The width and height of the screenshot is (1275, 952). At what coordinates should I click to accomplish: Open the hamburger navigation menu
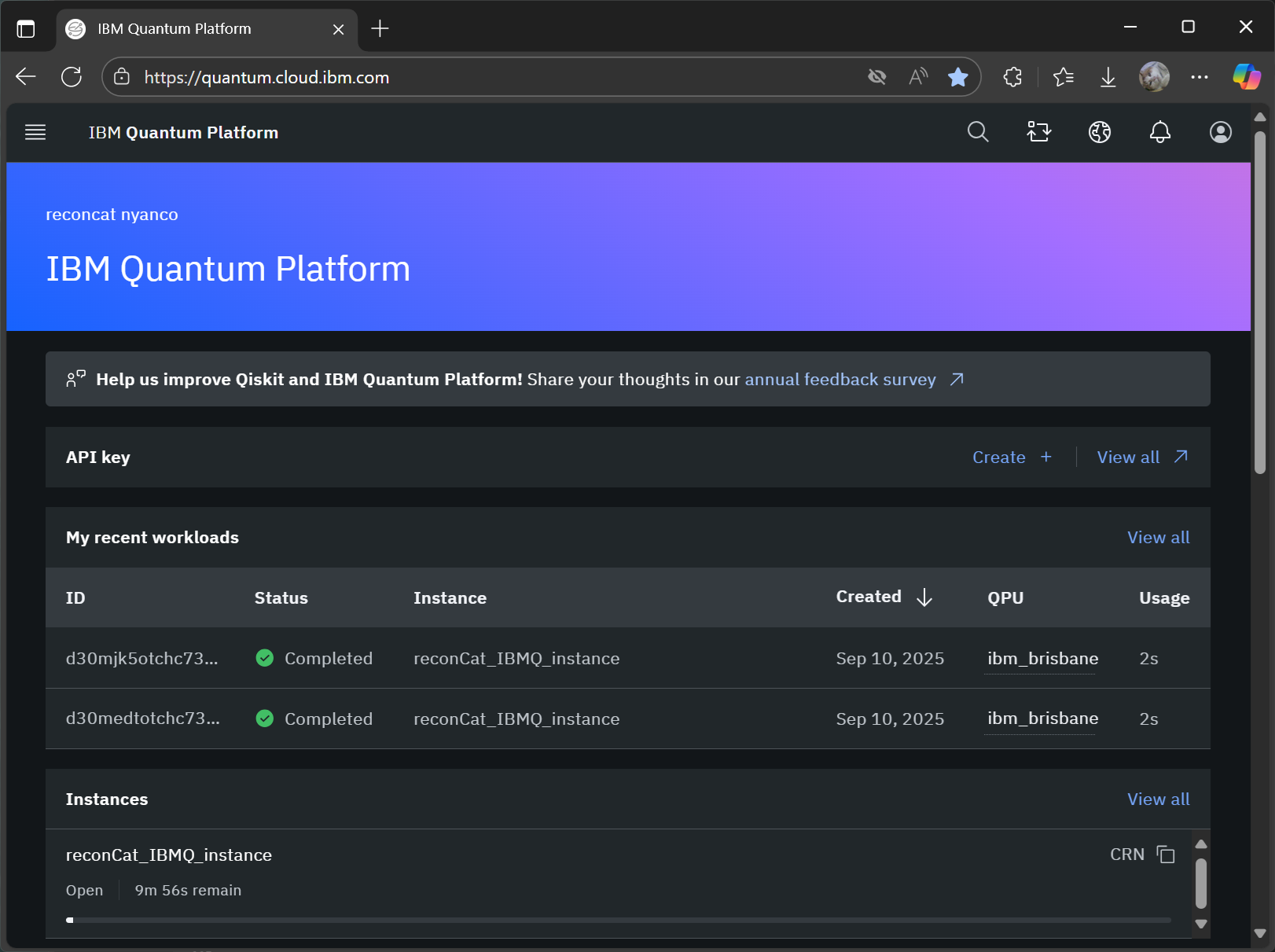click(35, 132)
